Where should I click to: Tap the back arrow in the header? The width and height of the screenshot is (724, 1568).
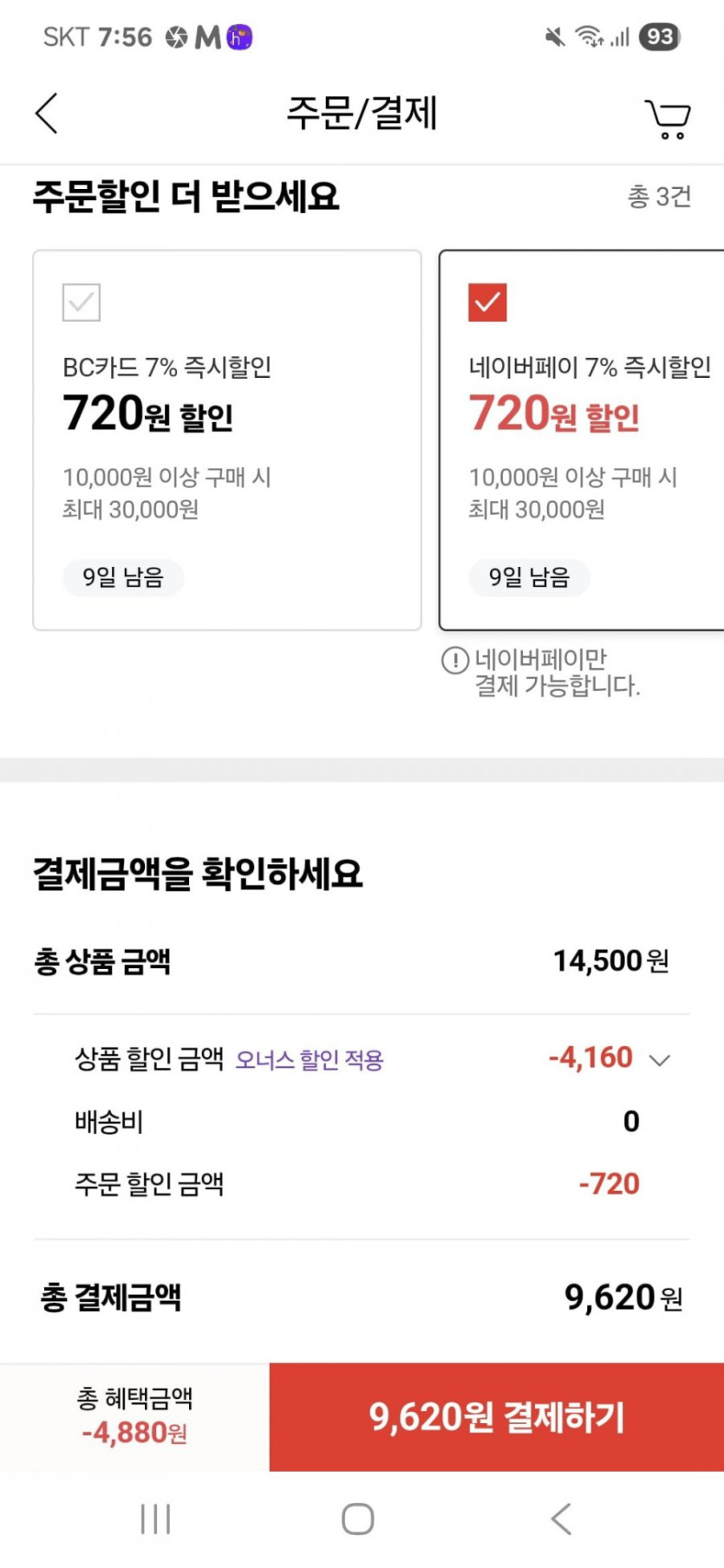47,114
